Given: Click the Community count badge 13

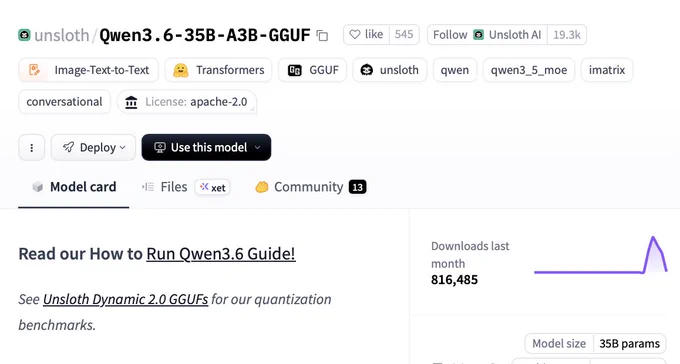Looking at the screenshot, I should (358, 187).
